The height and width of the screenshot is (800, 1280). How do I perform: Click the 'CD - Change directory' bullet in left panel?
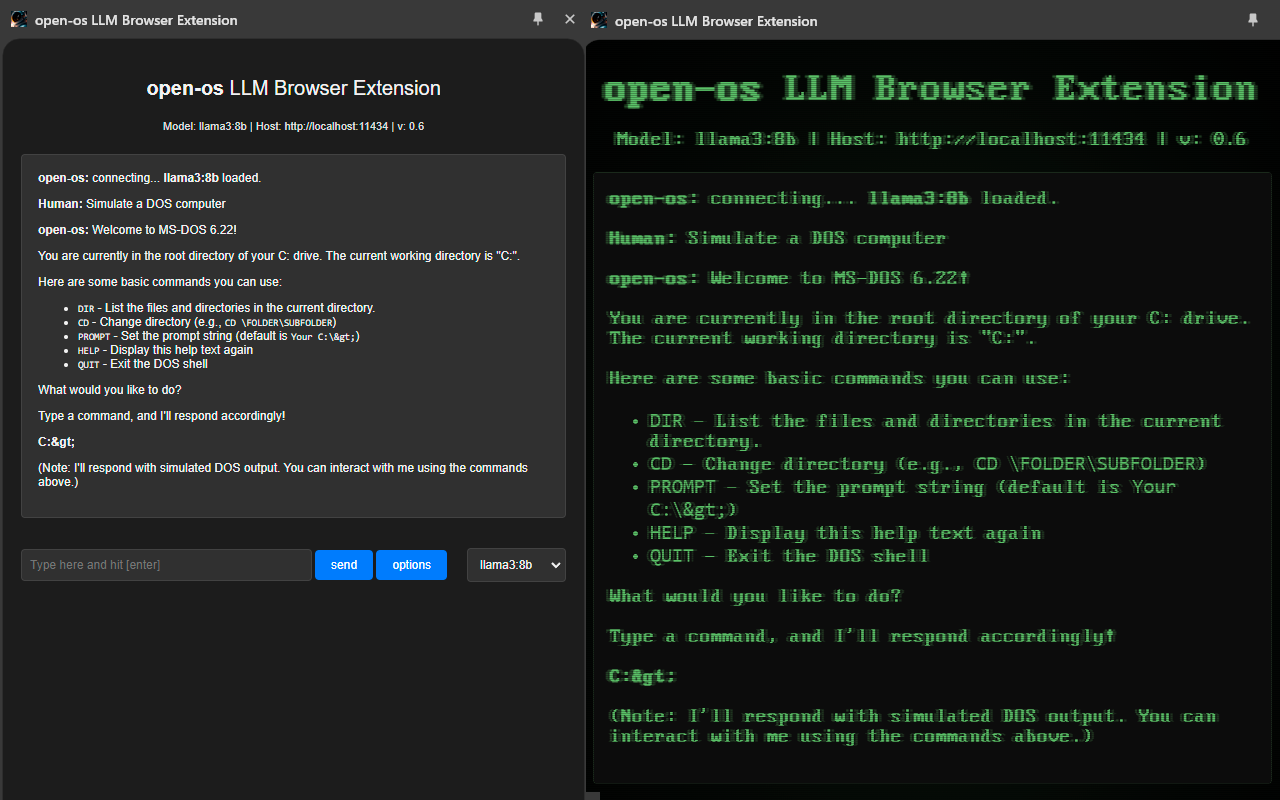[x=207, y=322]
